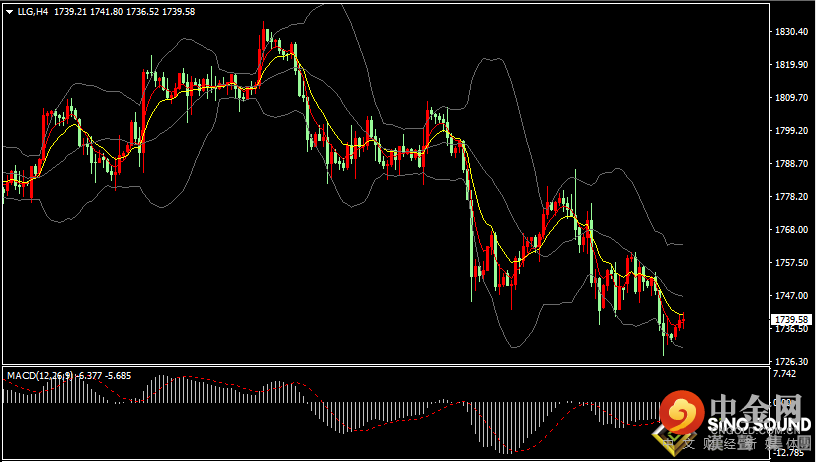Select the 1809.70 price axis label
816x462 pixels.
791,98
